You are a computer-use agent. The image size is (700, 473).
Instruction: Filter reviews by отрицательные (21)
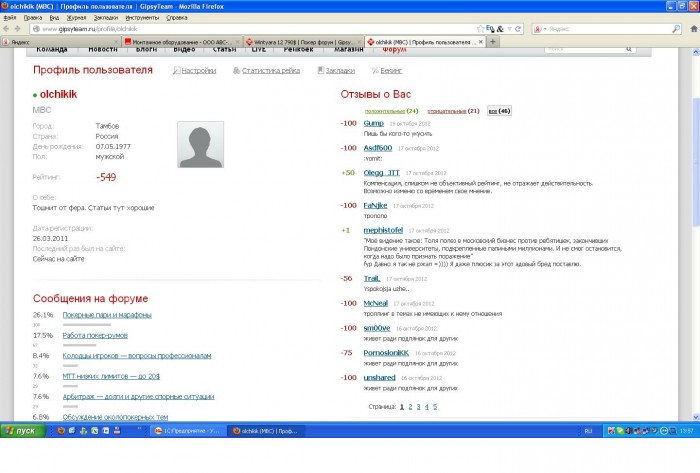[453, 111]
